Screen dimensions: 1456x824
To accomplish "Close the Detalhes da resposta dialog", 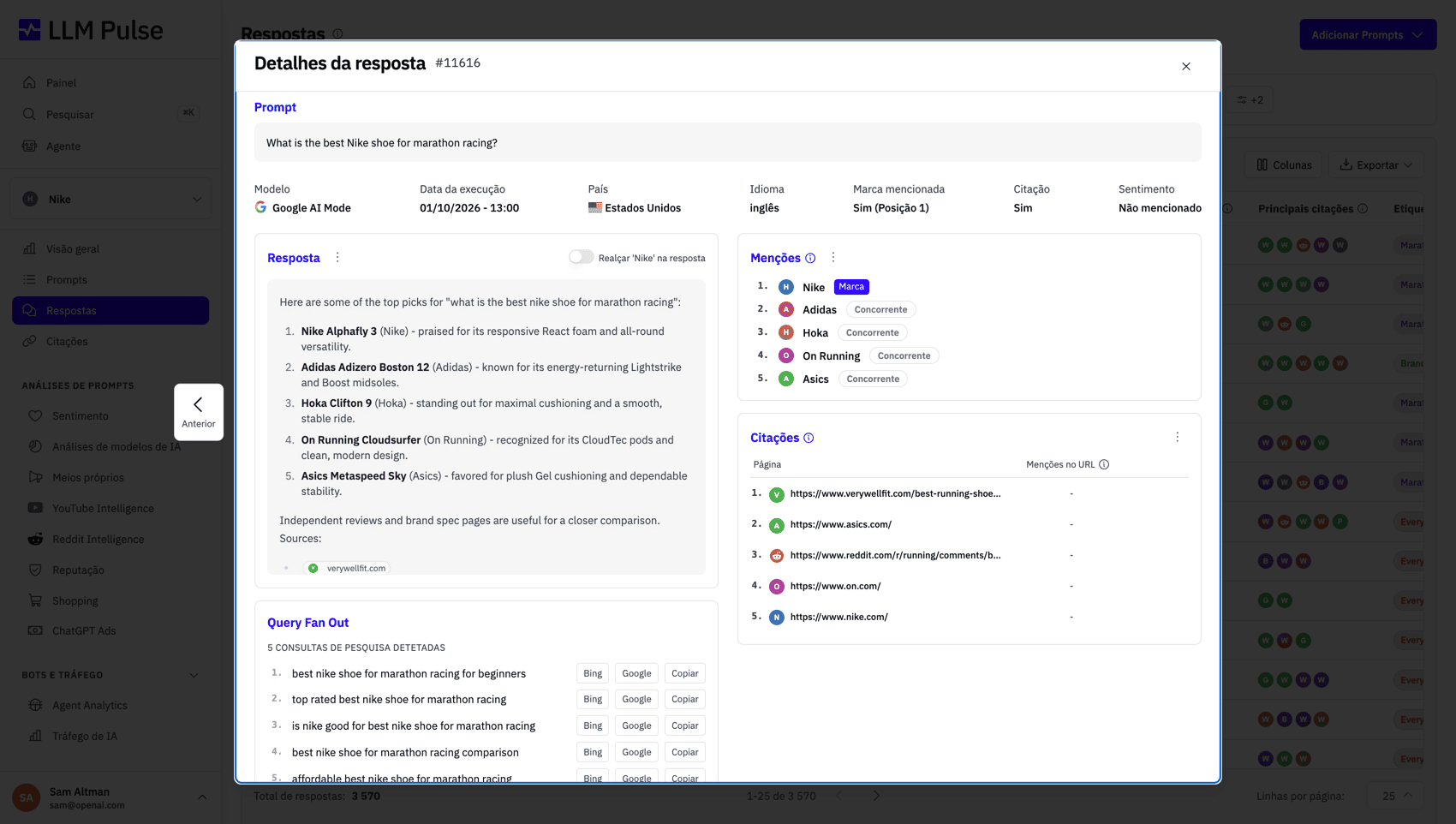I will coord(1186,66).
